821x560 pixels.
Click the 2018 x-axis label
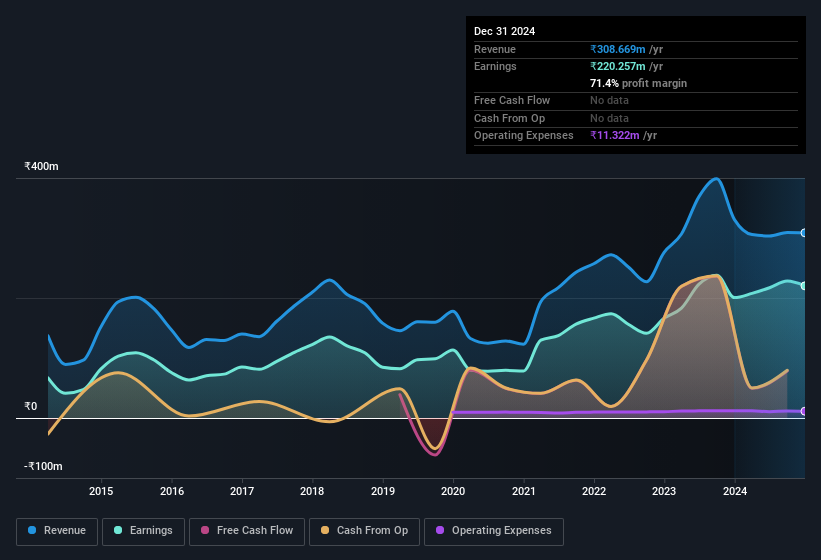click(x=312, y=491)
